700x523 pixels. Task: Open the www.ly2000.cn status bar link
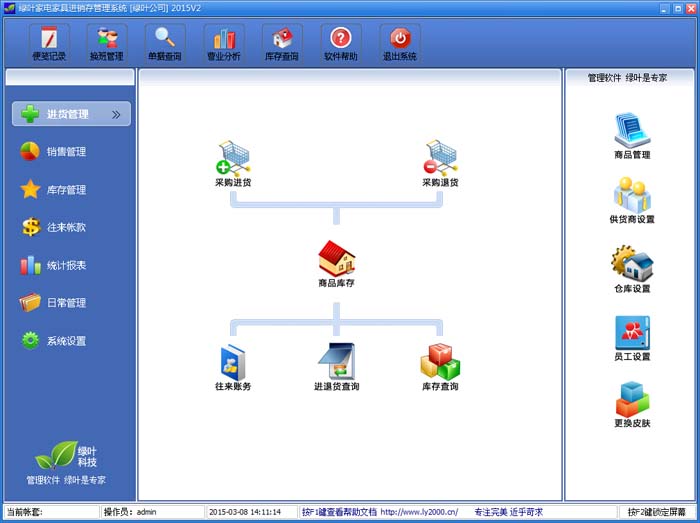pos(419,512)
